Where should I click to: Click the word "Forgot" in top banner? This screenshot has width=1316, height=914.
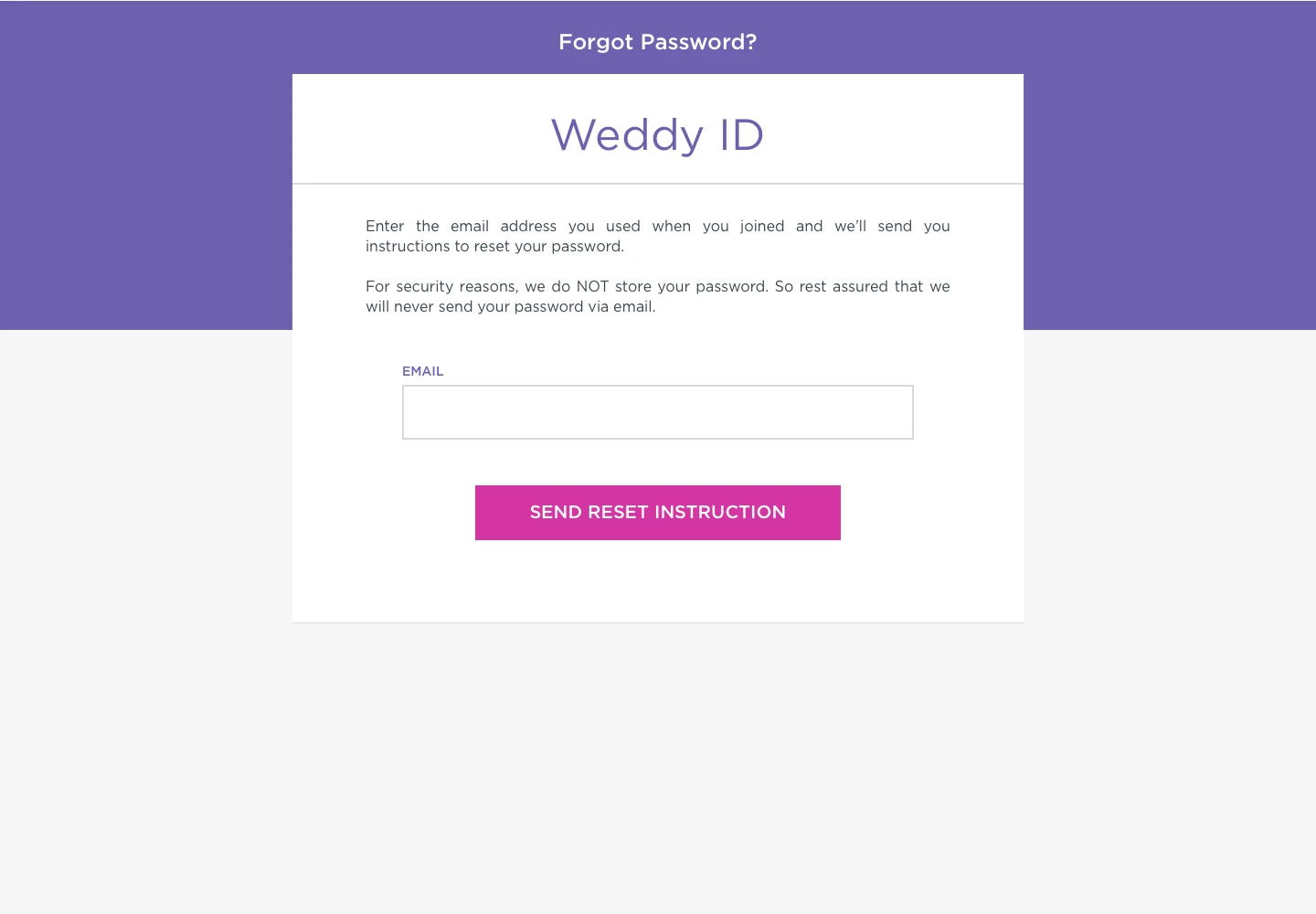pos(596,42)
